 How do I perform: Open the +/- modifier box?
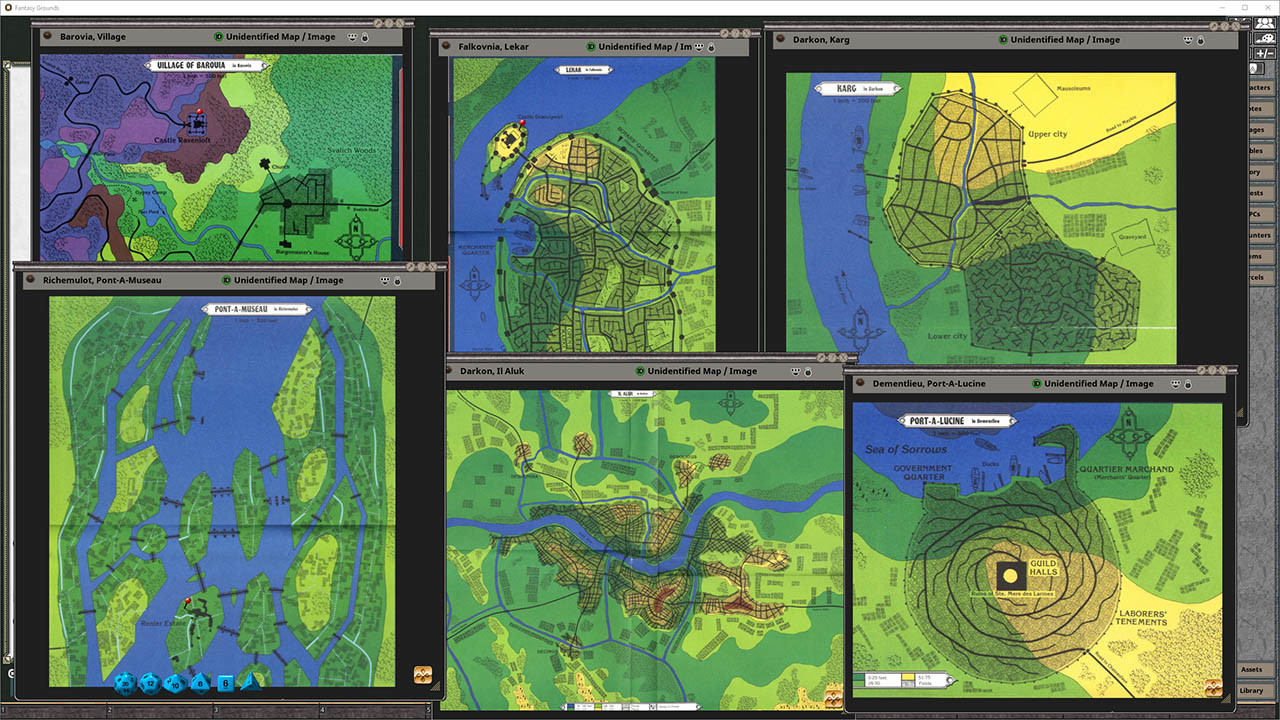(x=1264, y=53)
